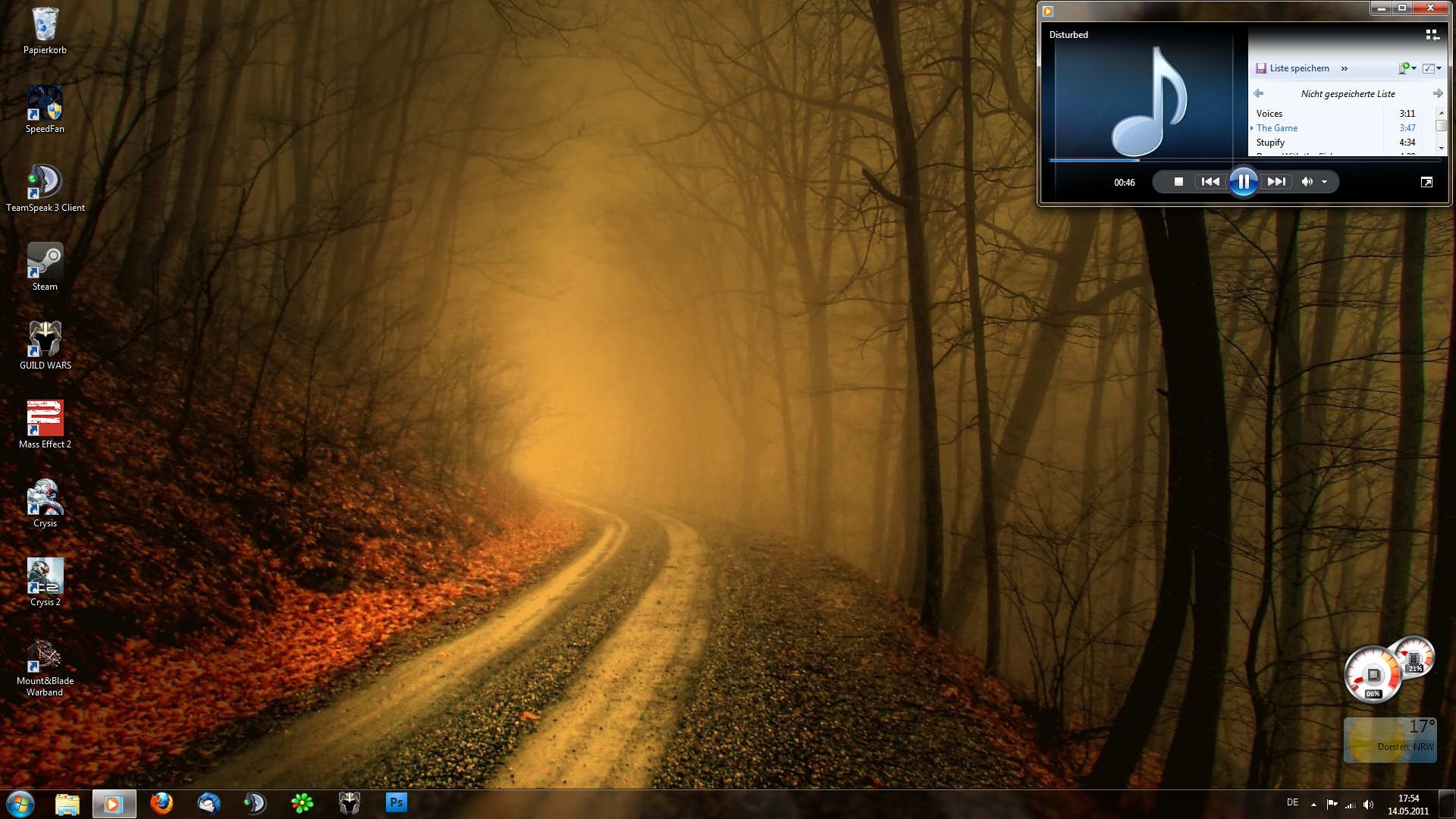1456x819 pixels.
Task: Open TeamSpeak from the taskbar
Action: (256, 803)
